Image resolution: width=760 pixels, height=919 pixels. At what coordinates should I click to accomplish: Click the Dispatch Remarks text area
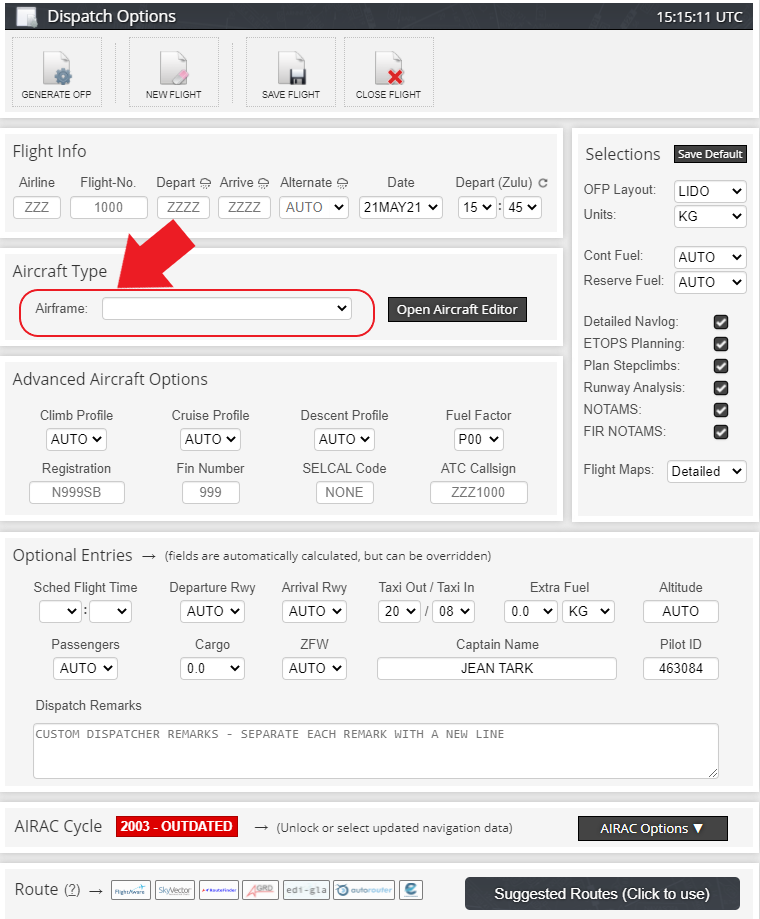(375, 750)
